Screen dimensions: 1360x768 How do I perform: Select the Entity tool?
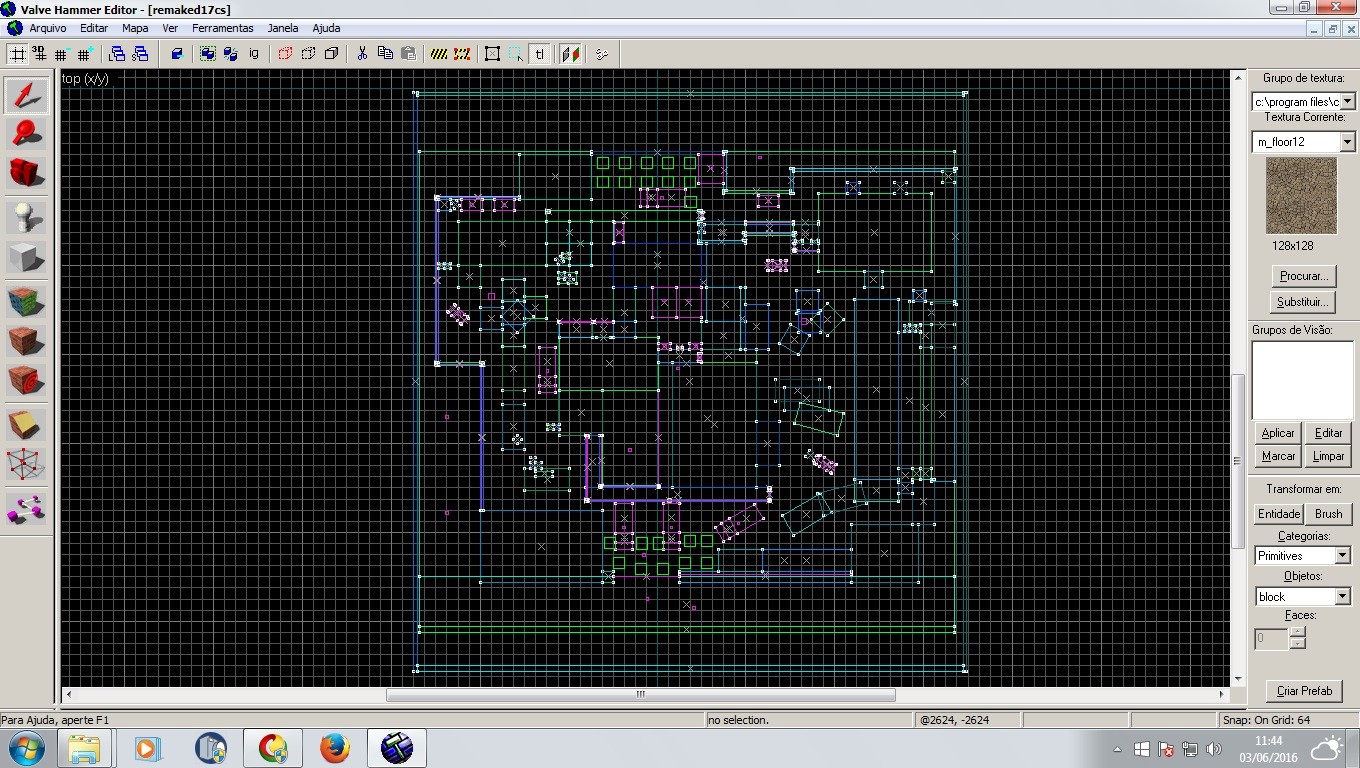tap(26, 215)
